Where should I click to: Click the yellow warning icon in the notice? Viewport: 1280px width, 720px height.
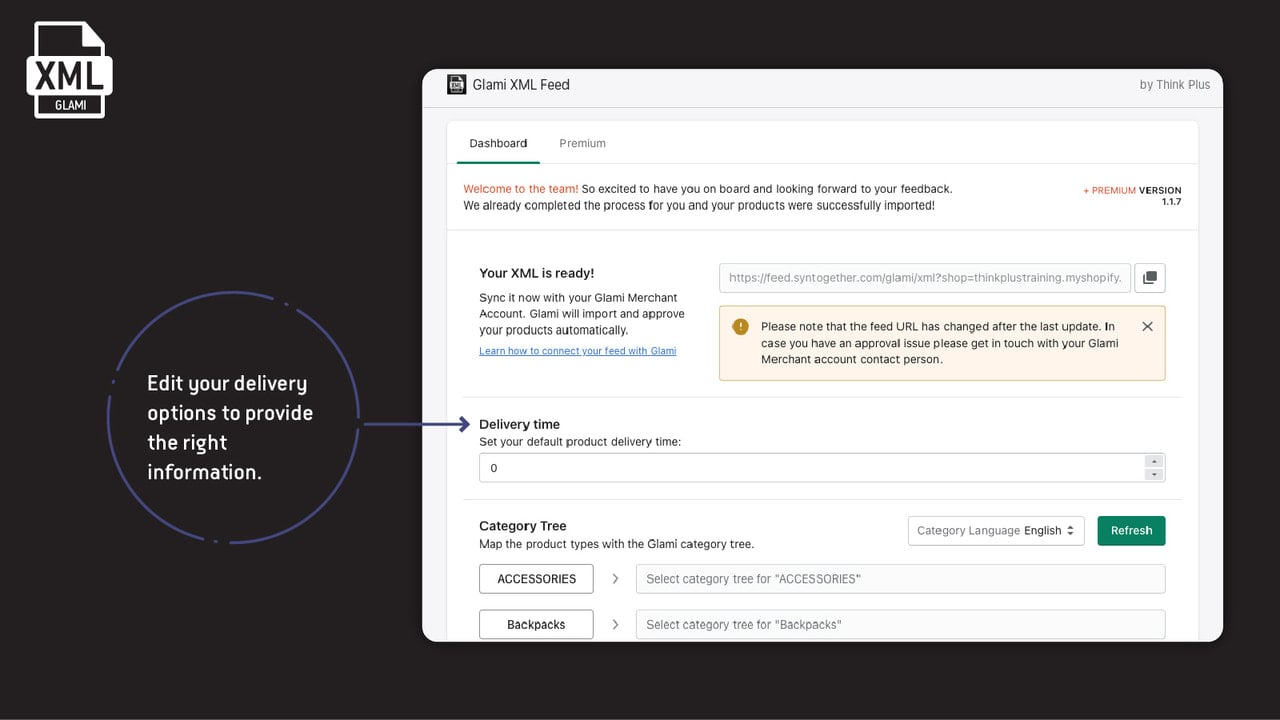740,327
